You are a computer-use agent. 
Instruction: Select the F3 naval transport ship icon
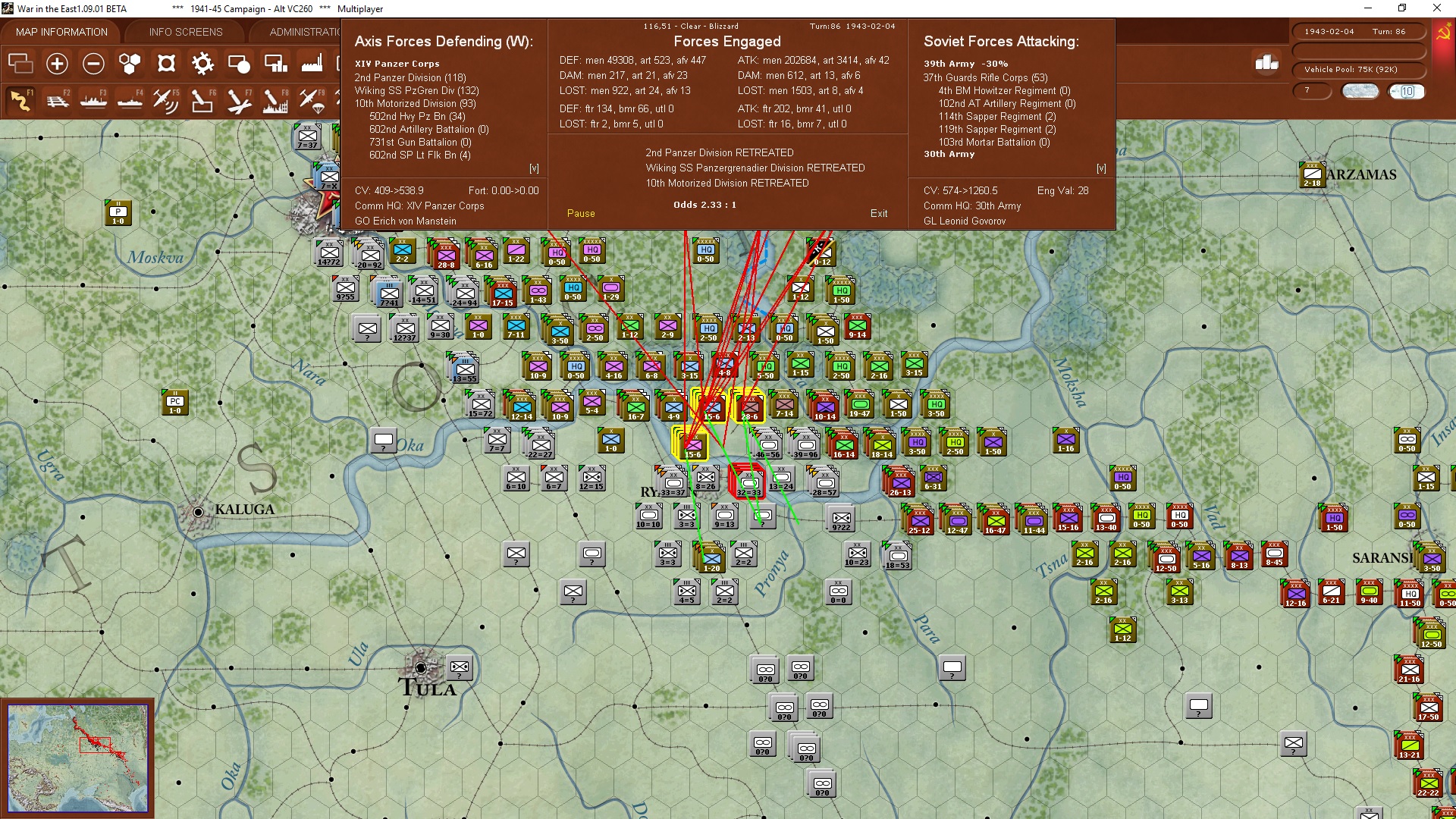pos(93,100)
